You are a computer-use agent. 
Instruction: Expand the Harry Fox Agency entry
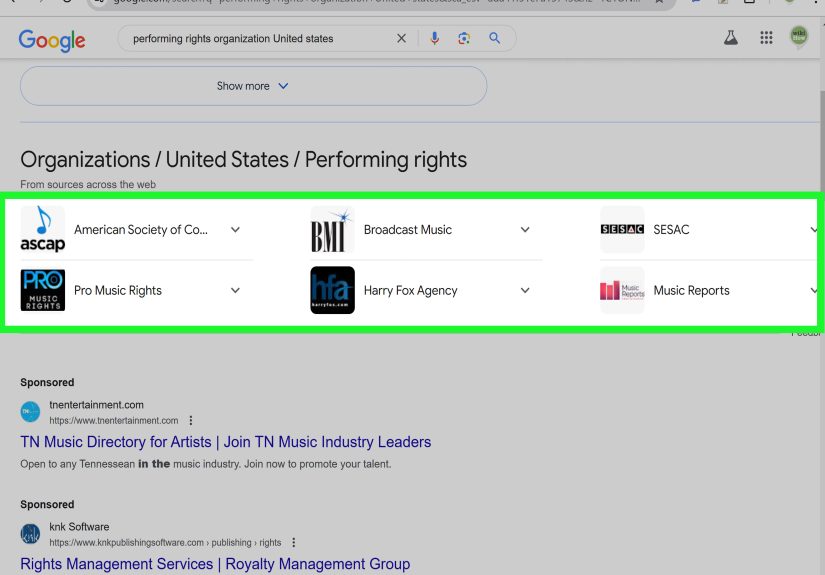click(x=525, y=291)
